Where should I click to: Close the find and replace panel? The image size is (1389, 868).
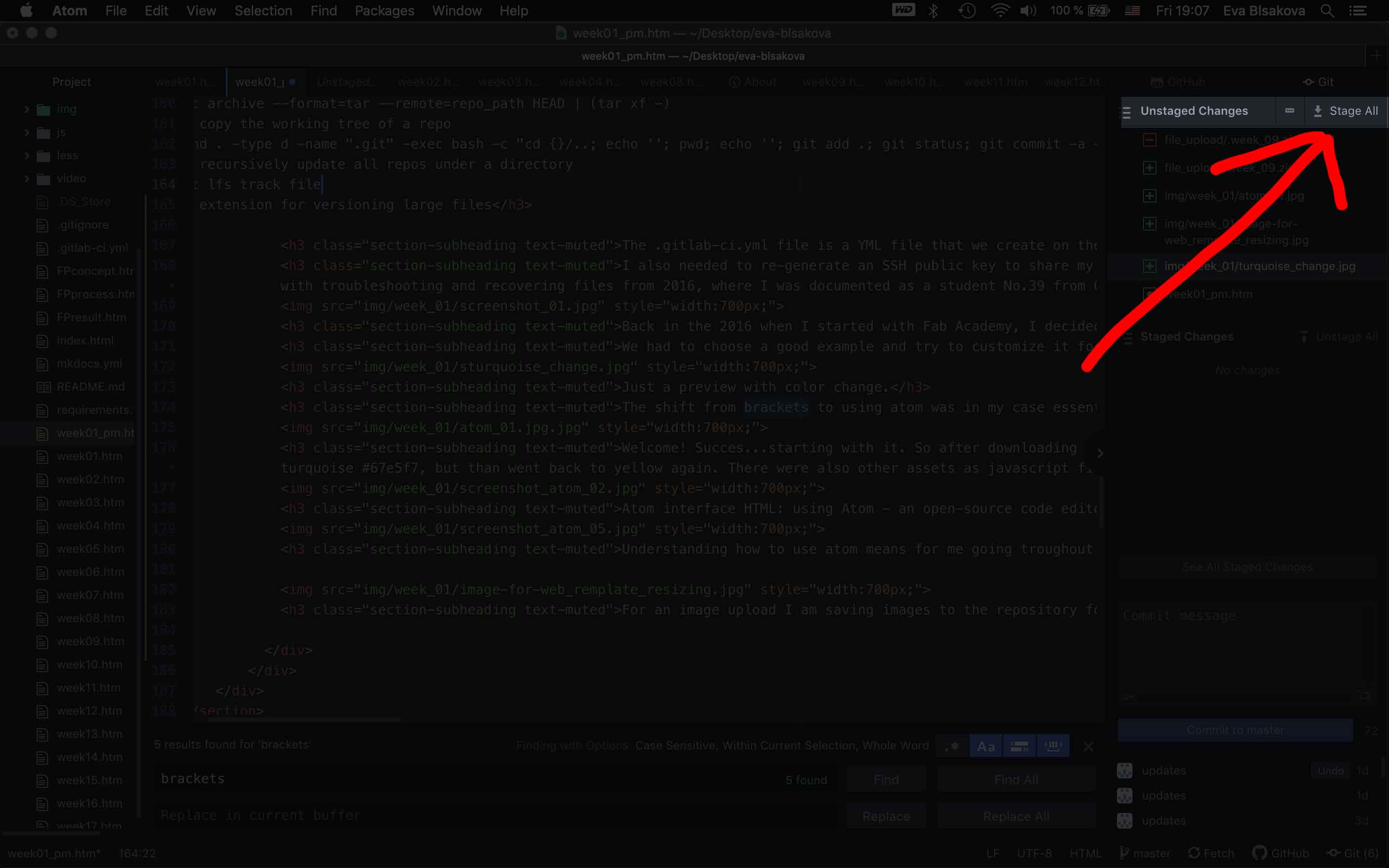pos(1088,746)
